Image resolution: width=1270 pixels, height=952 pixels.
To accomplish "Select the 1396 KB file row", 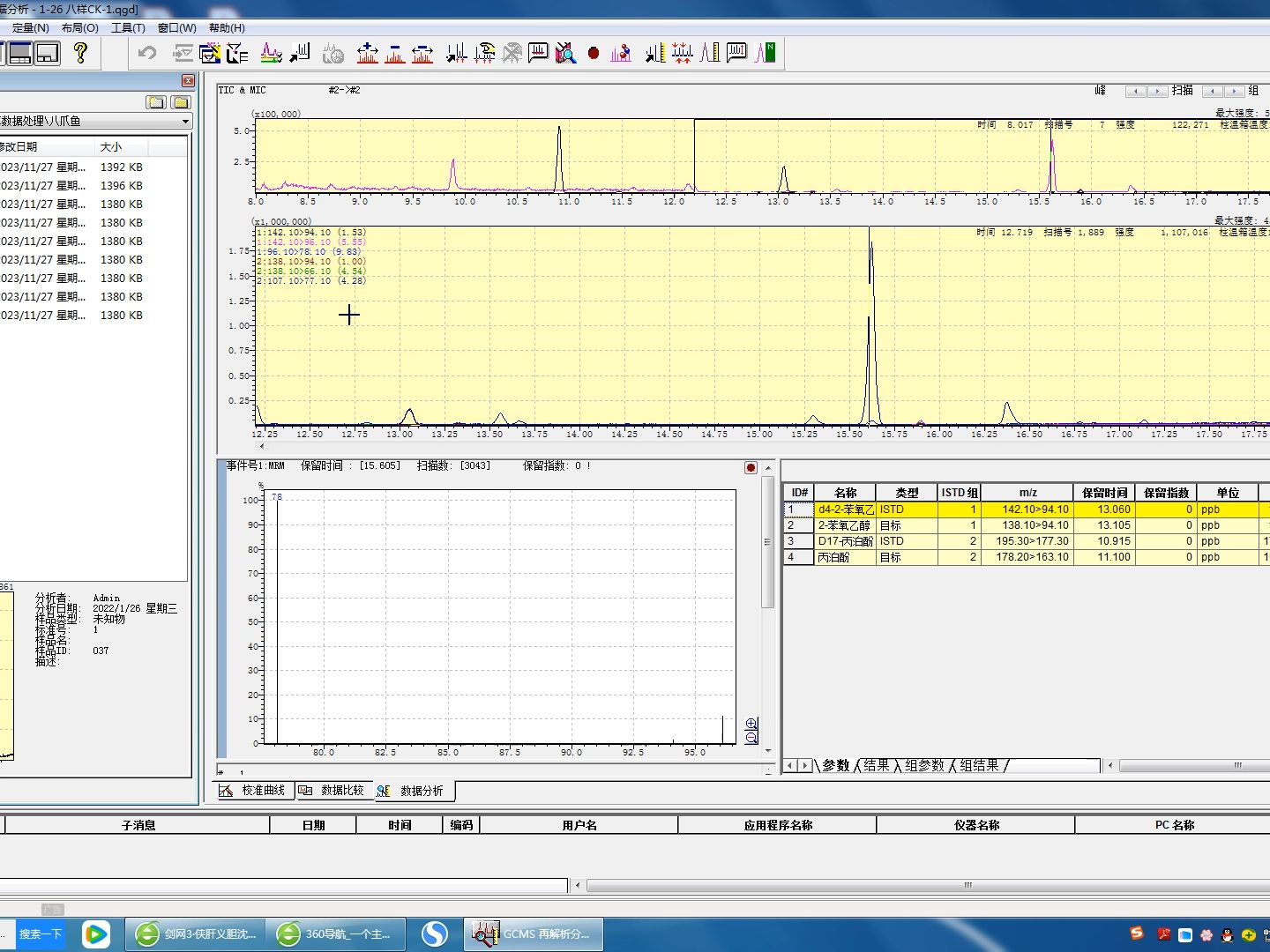I will [x=93, y=185].
